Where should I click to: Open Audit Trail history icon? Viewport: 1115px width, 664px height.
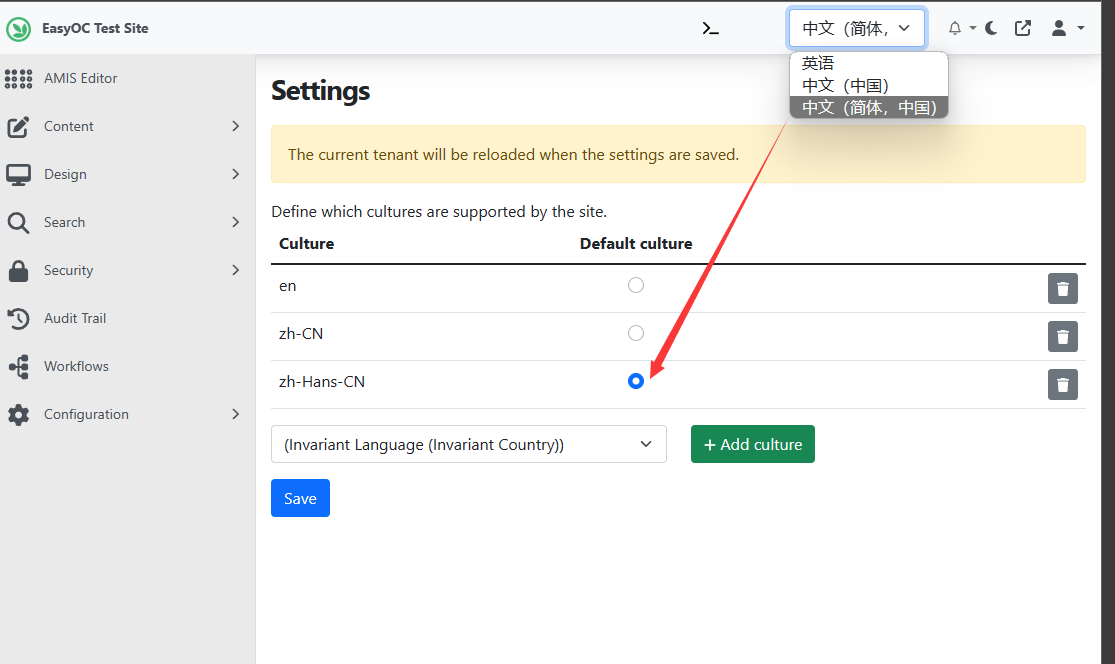click(x=18, y=318)
